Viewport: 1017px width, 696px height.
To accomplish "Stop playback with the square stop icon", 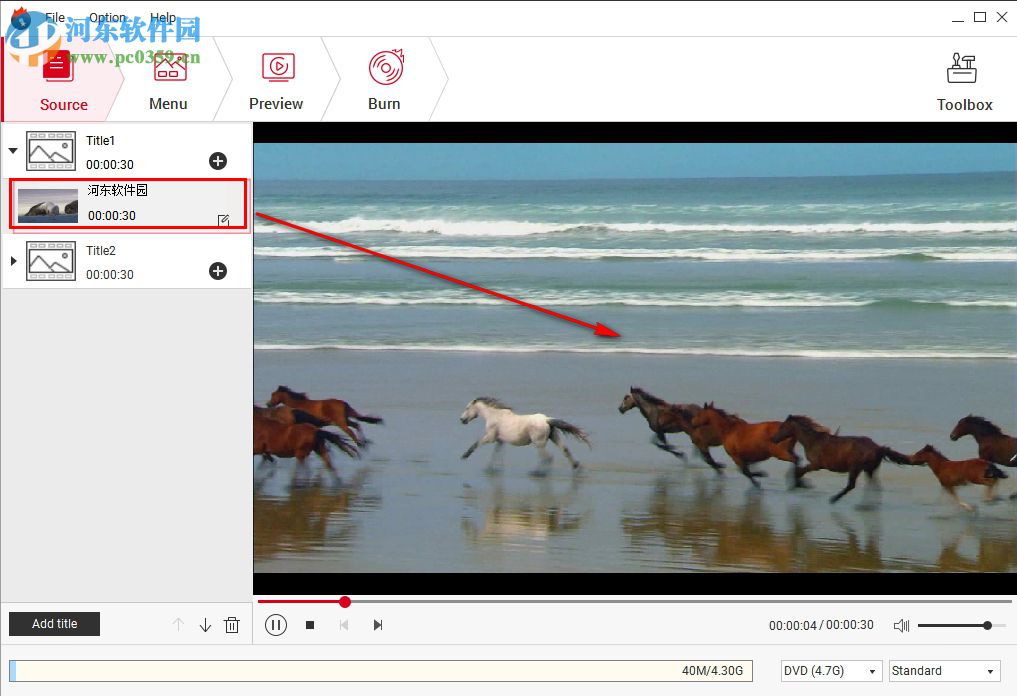I will pyautogui.click(x=310, y=624).
